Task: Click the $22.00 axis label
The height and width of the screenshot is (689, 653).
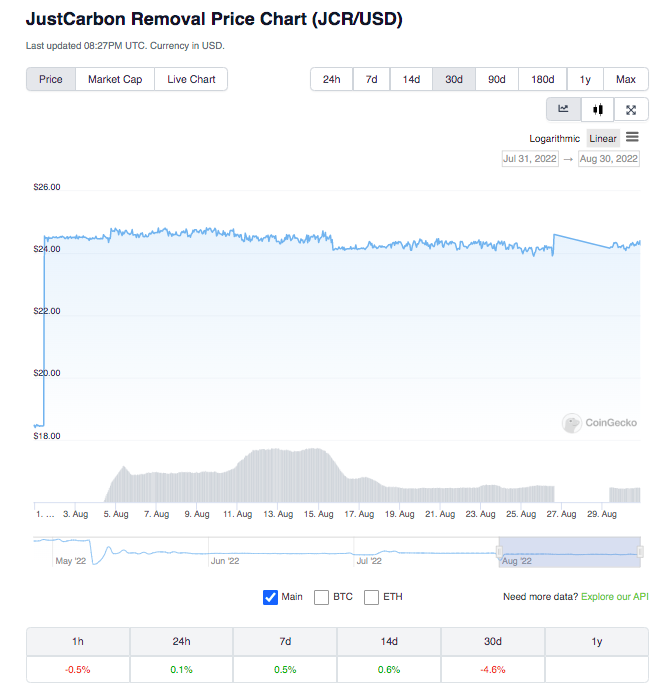Action: (47, 311)
